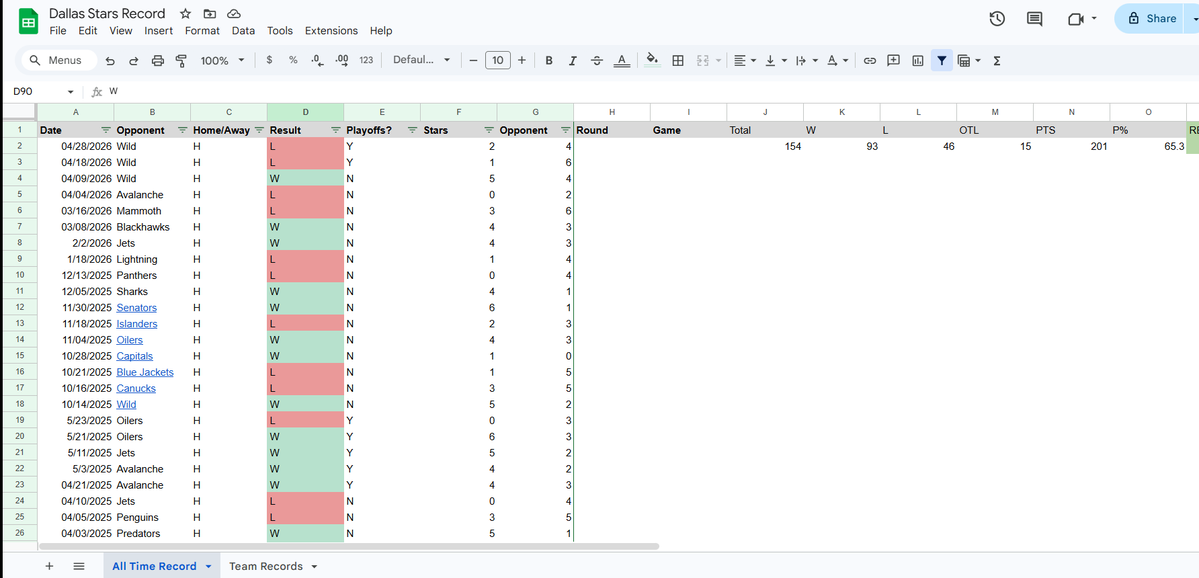The width and height of the screenshot is (1199, 578).
Task: Open Date column filter toggle
Action: [x=106, y=130]
